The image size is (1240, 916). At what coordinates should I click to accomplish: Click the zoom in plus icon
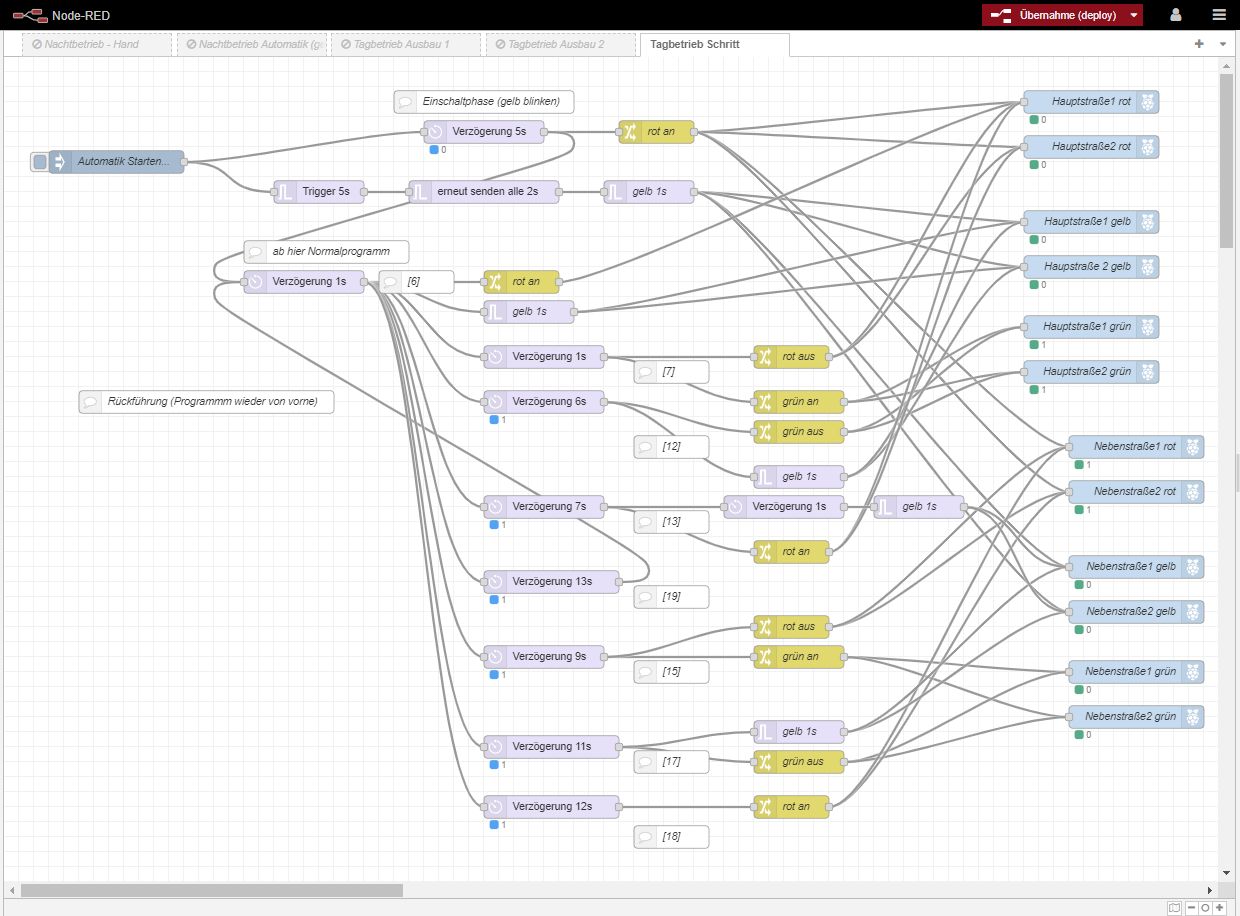tap(1220, 907)
